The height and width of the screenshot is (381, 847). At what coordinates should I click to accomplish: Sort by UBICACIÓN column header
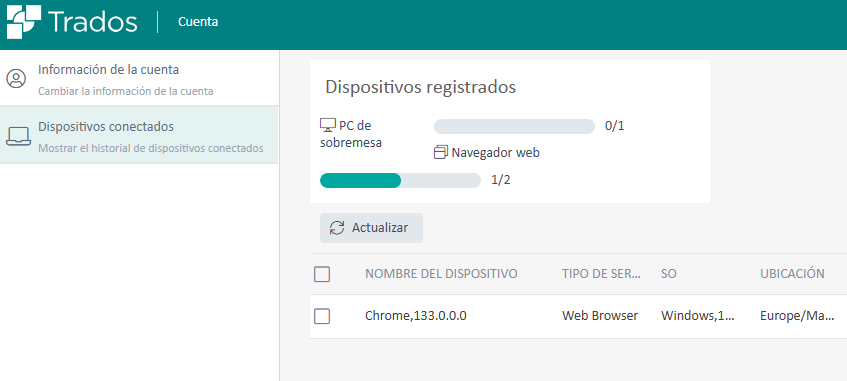coord(792,273)
